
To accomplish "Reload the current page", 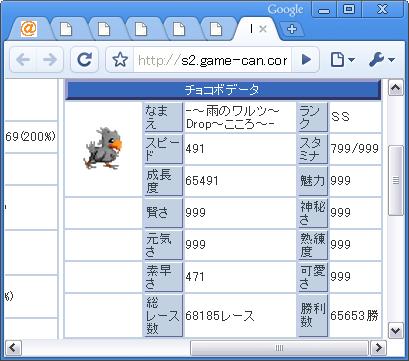I will 84,60.
